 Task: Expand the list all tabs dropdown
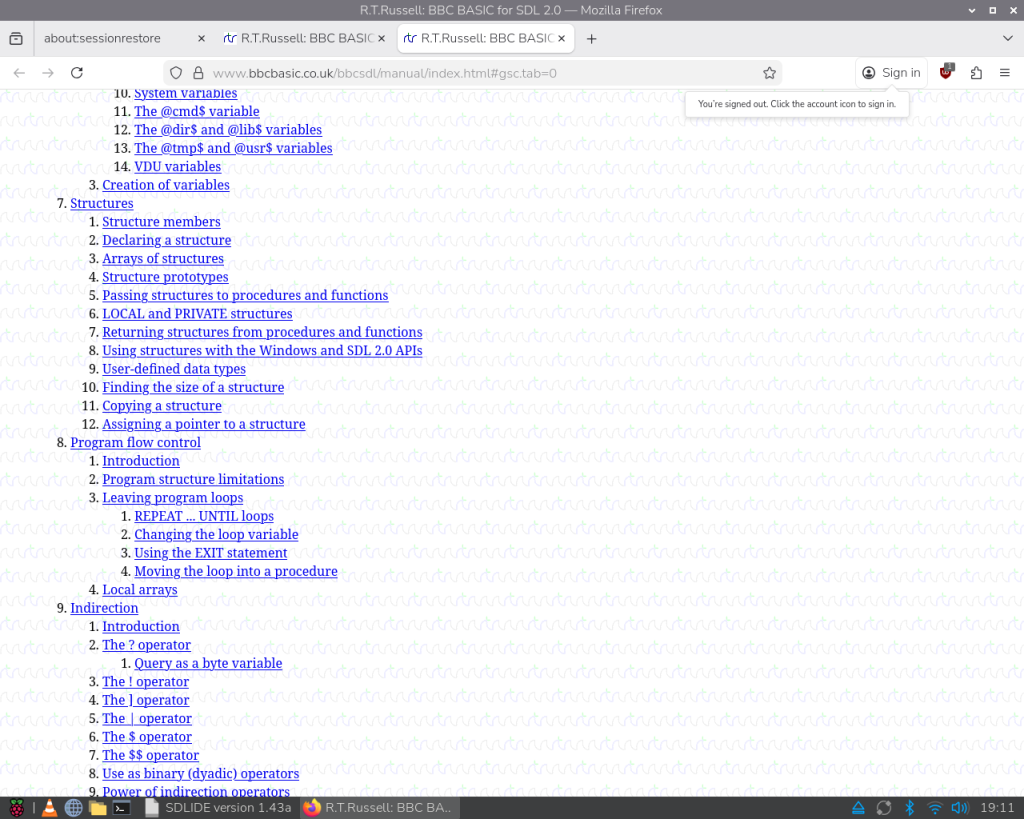(x=1007, y=39)
